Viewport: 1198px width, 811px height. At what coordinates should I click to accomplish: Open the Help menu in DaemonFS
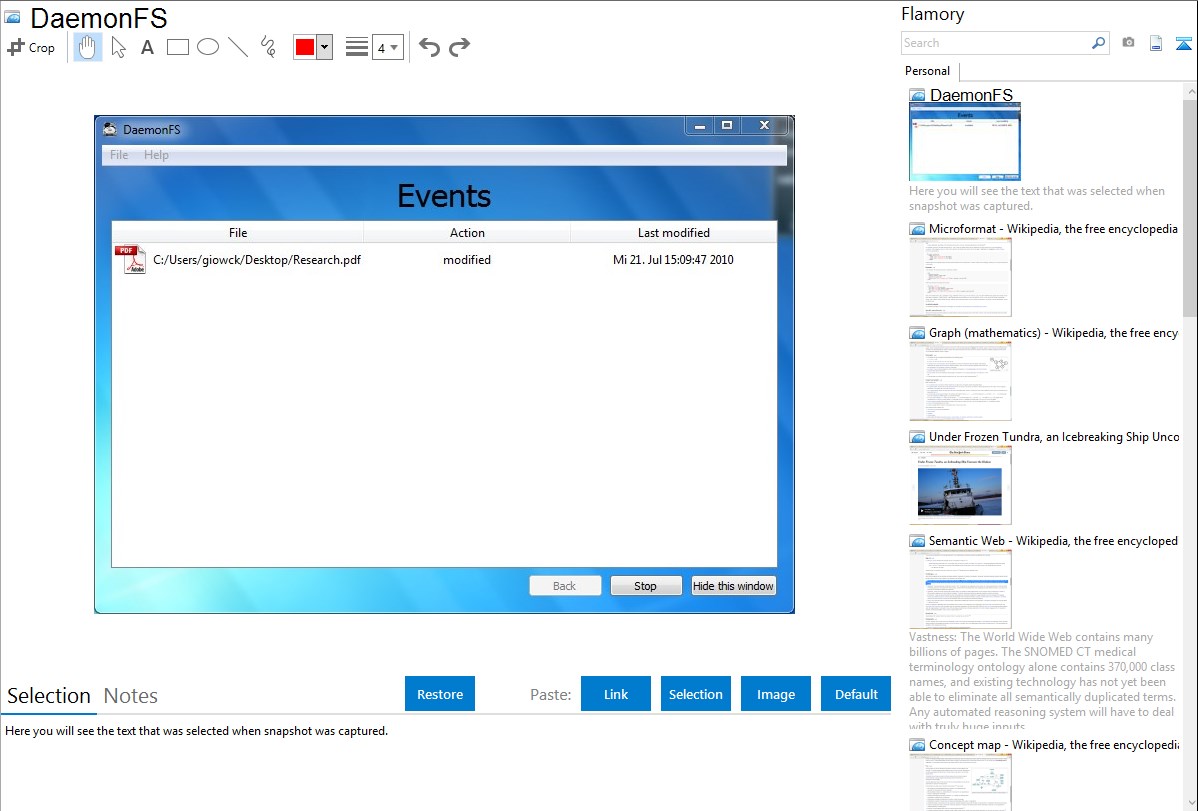pos(156,154)
